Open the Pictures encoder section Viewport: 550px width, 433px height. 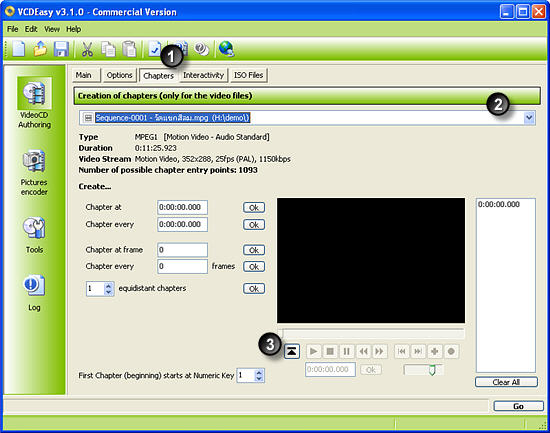click(x=34, y=172)
